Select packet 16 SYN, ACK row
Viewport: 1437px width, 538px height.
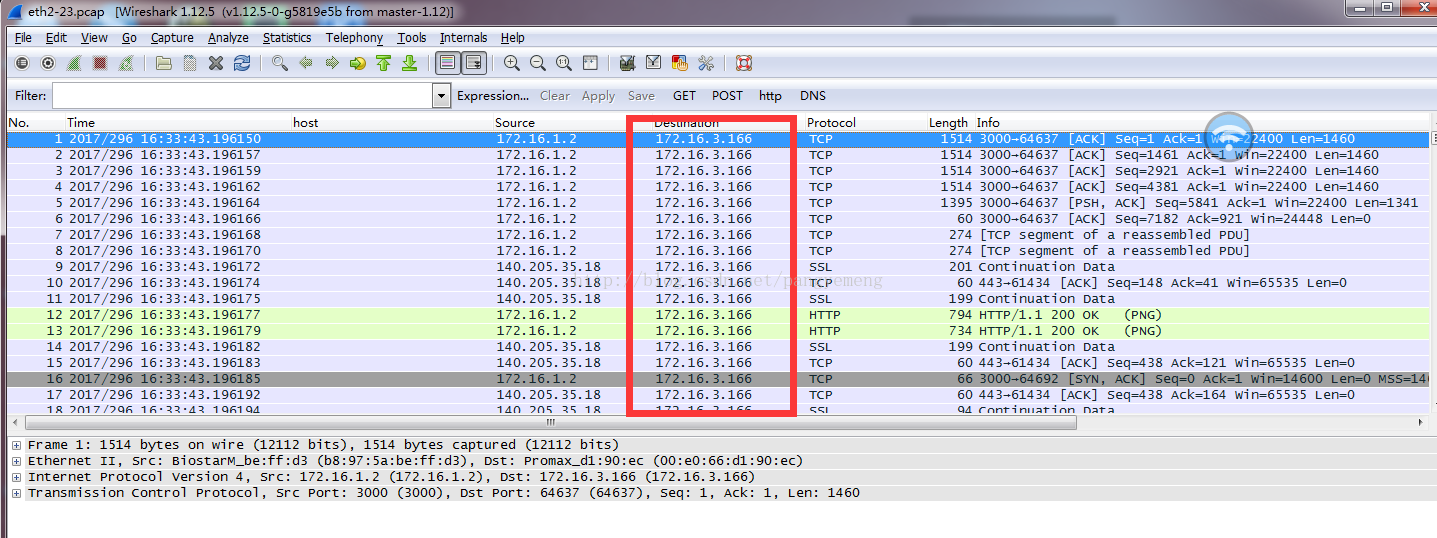717,379
